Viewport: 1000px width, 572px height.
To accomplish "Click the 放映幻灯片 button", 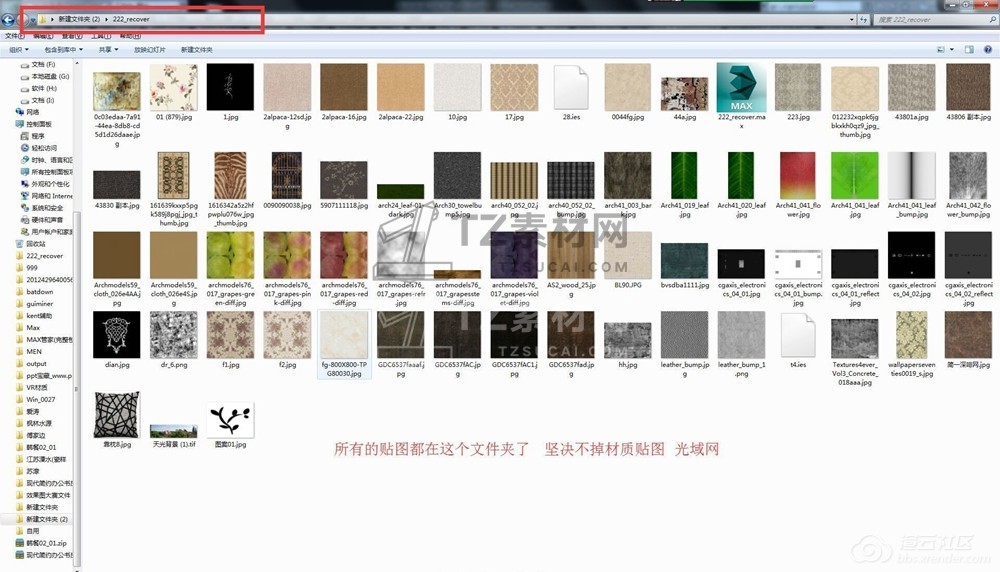I will click(150, 50).
